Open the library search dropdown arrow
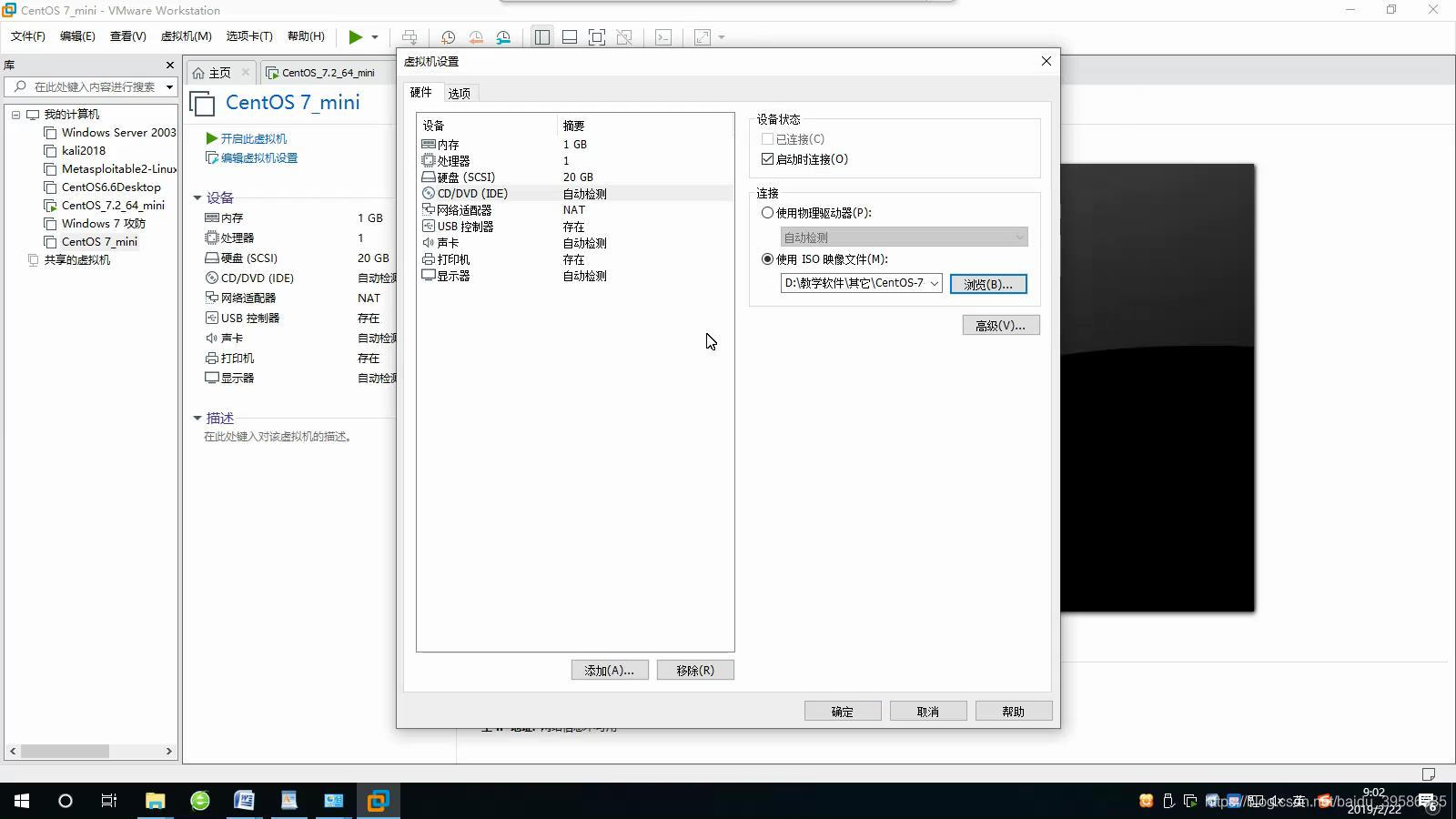Image resolution: width=1456 pixels, height=819 pixels. (169, 86)
